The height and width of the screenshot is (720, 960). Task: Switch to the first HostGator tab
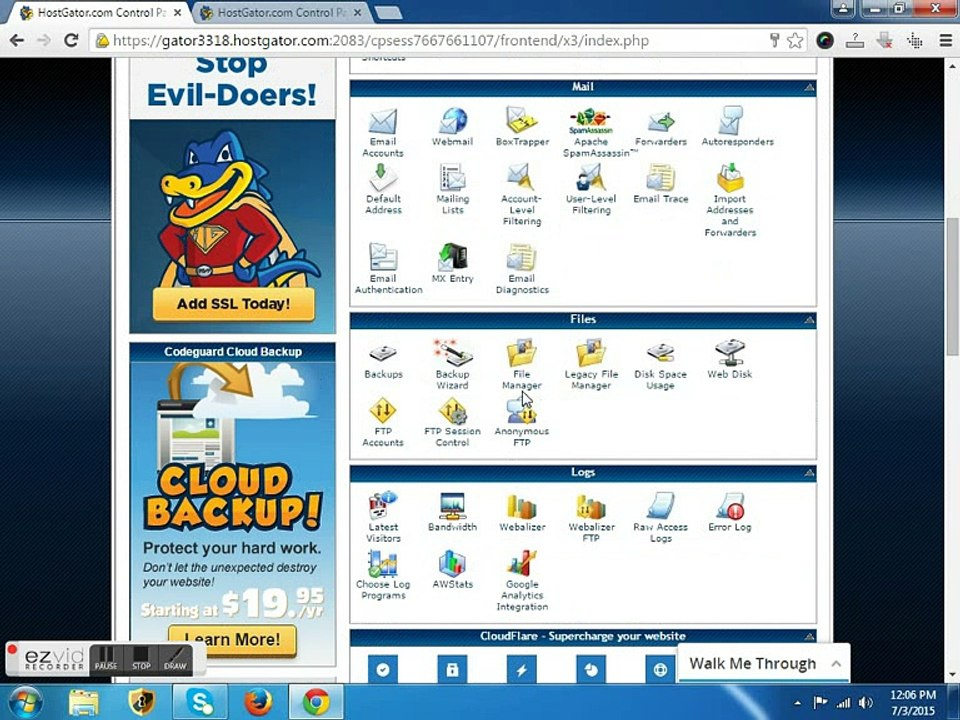(102, 12)
